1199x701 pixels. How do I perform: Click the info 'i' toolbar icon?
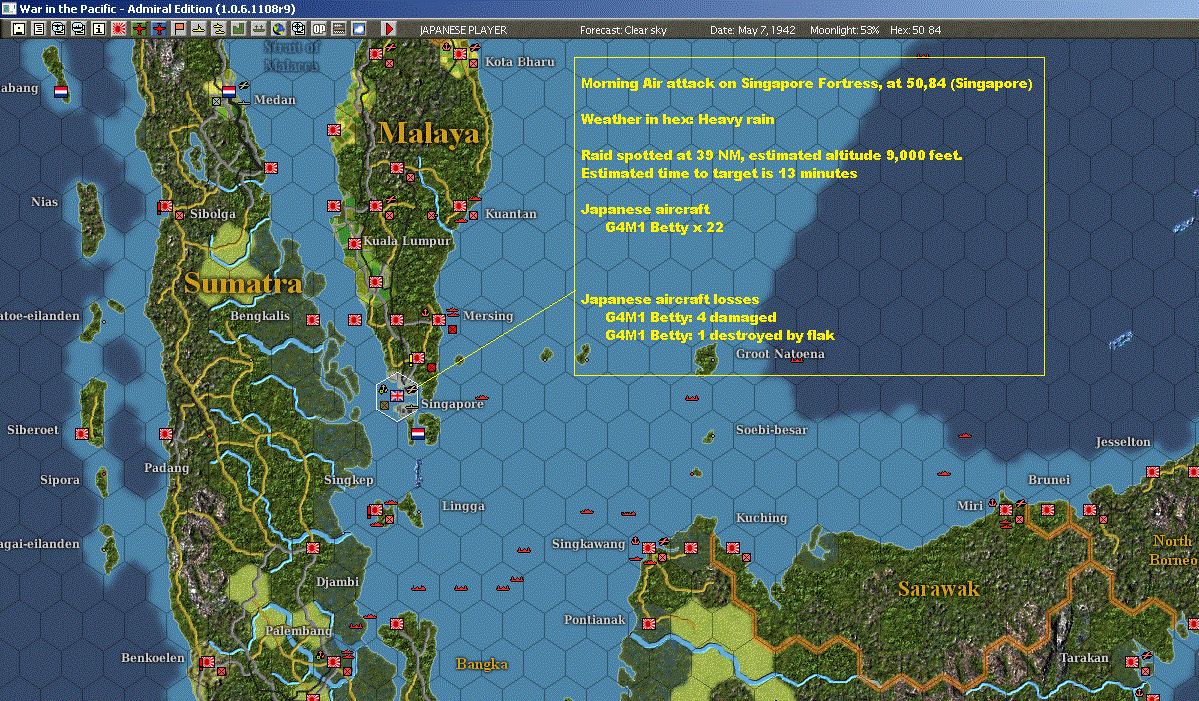click(x=99, y=29)
